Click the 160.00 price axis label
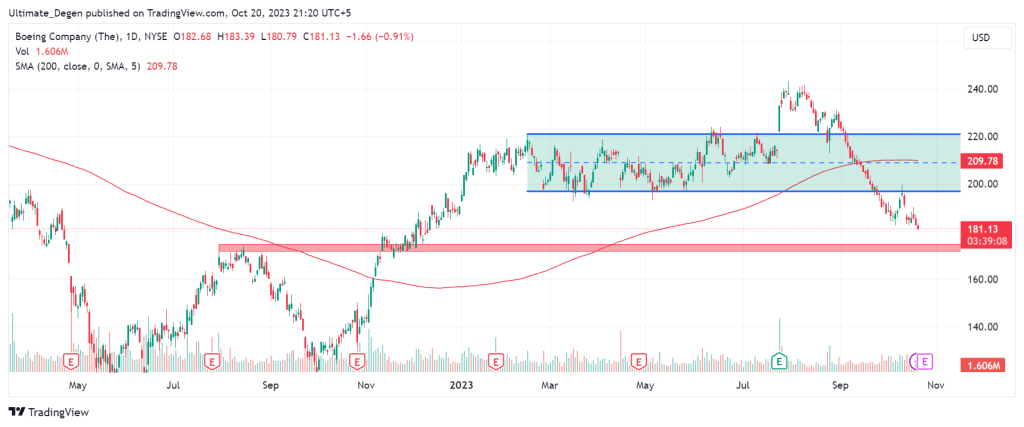The width and height of the screenshot is (1024, 427). (985, 279)
